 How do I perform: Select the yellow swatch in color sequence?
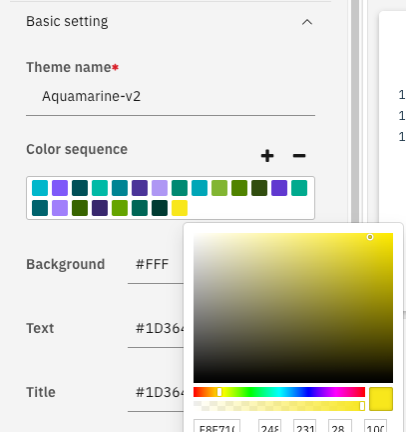179,208
